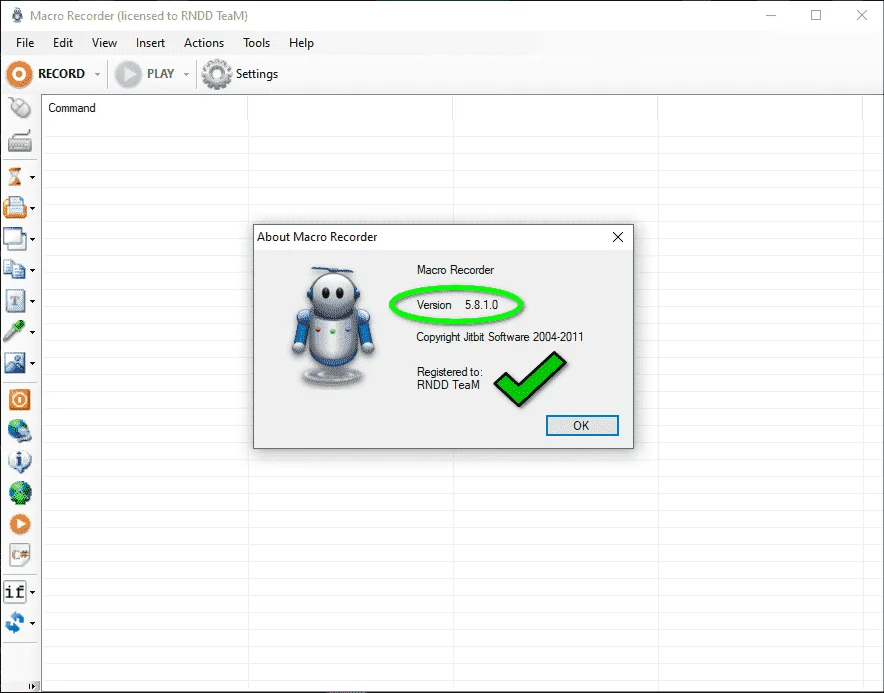This screenshot has height=693, width=884.
Task: Click the 'RNDD TeaM' registered name
Action: coord(448,385)
